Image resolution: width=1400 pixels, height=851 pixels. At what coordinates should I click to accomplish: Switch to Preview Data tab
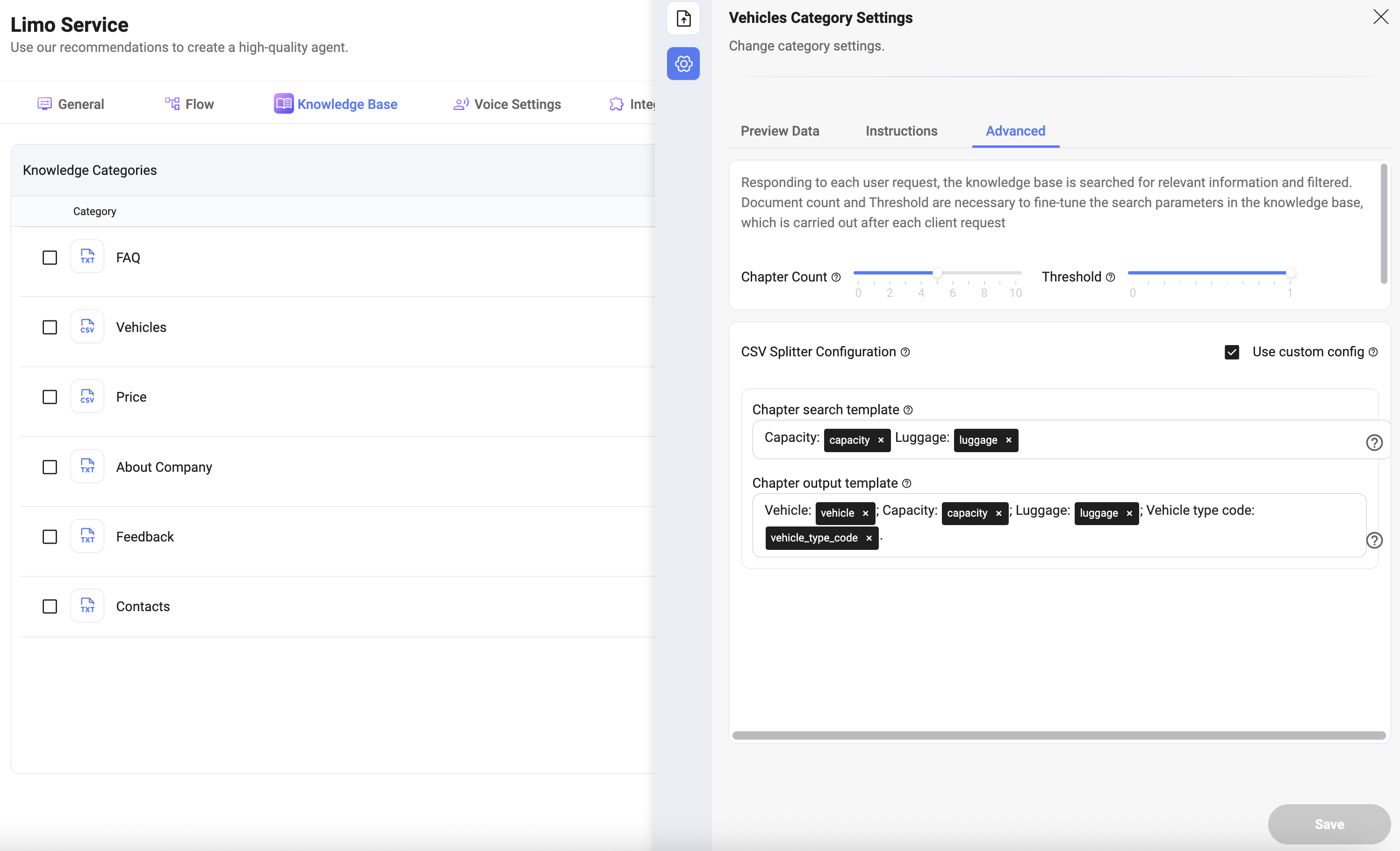[780, 131]
